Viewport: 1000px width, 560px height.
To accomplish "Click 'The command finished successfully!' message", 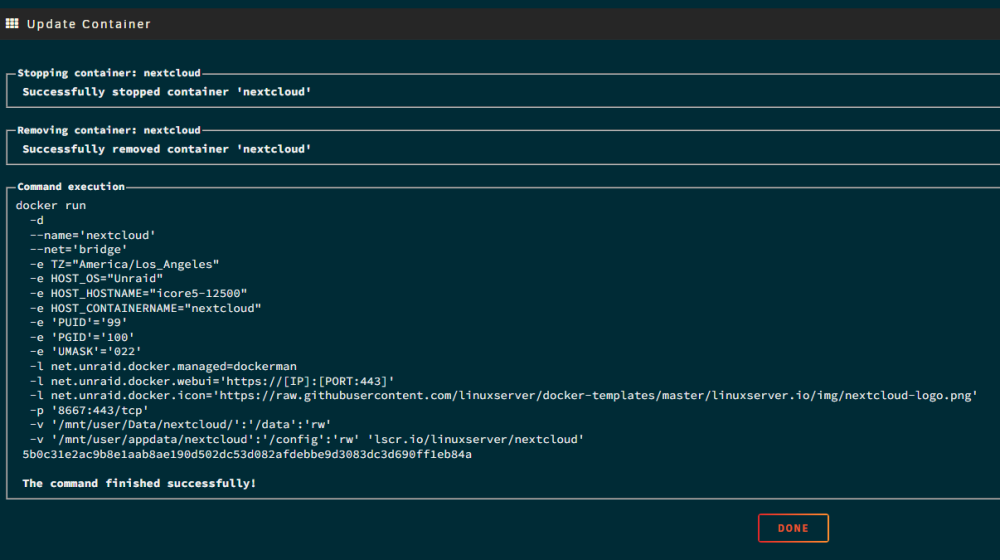I will [x=139, y=483].
